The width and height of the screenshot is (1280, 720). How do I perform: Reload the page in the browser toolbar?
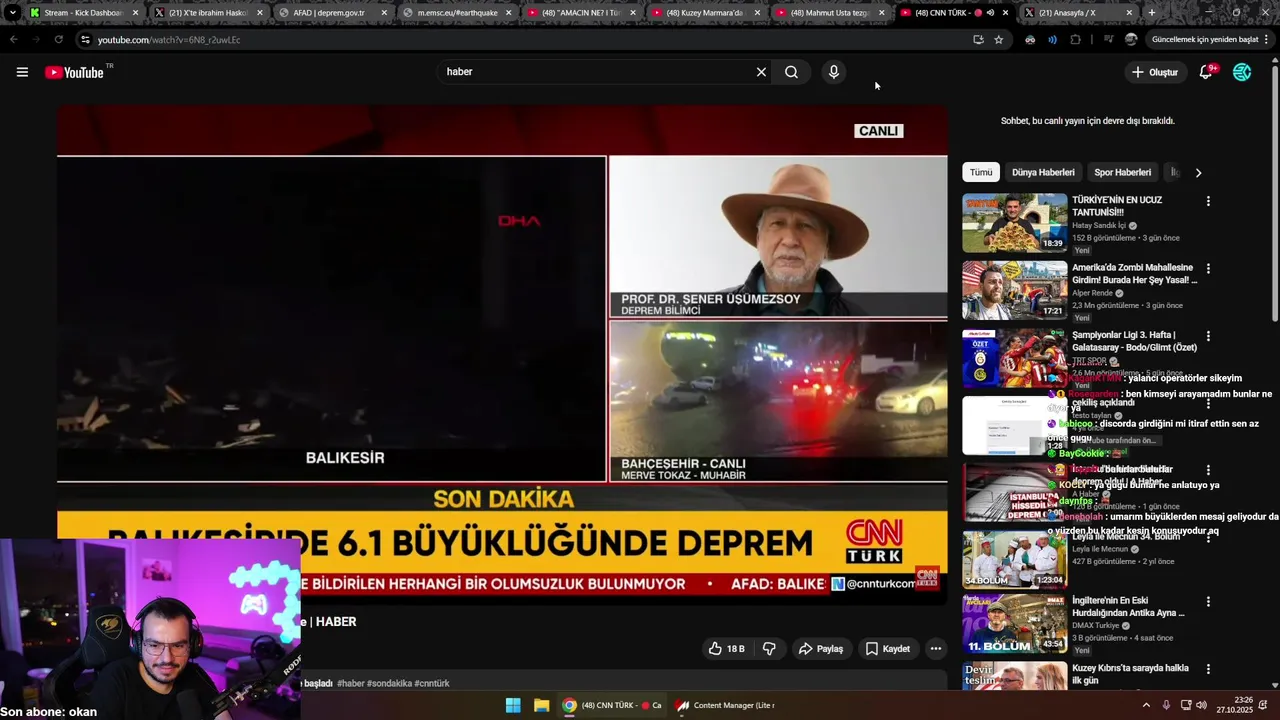58,40
